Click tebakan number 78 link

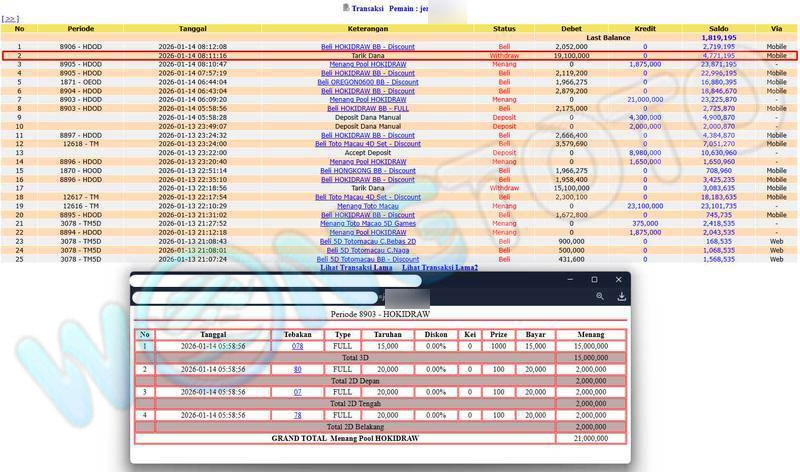(297, 415)
